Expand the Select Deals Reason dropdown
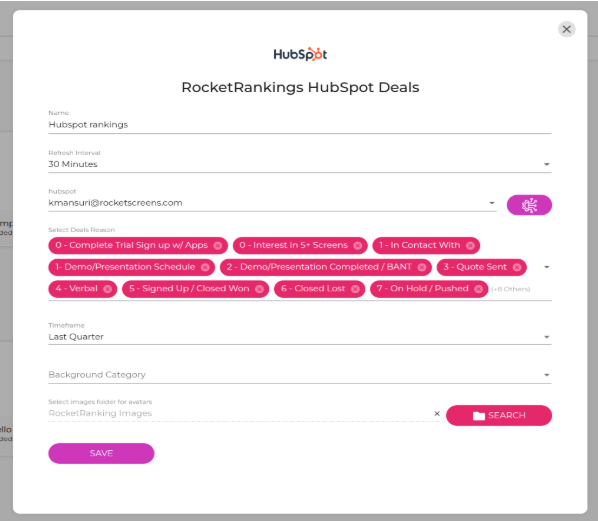This screenshot has width=598, height=521. [547, 267]
